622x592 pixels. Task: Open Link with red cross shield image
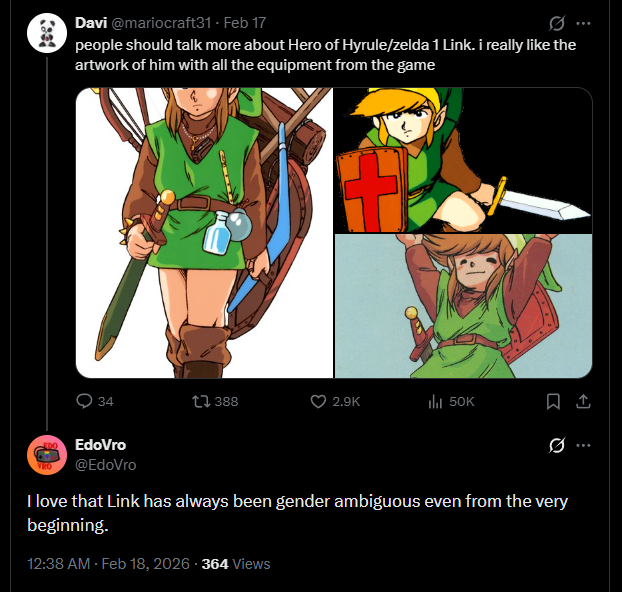(463, 160)
